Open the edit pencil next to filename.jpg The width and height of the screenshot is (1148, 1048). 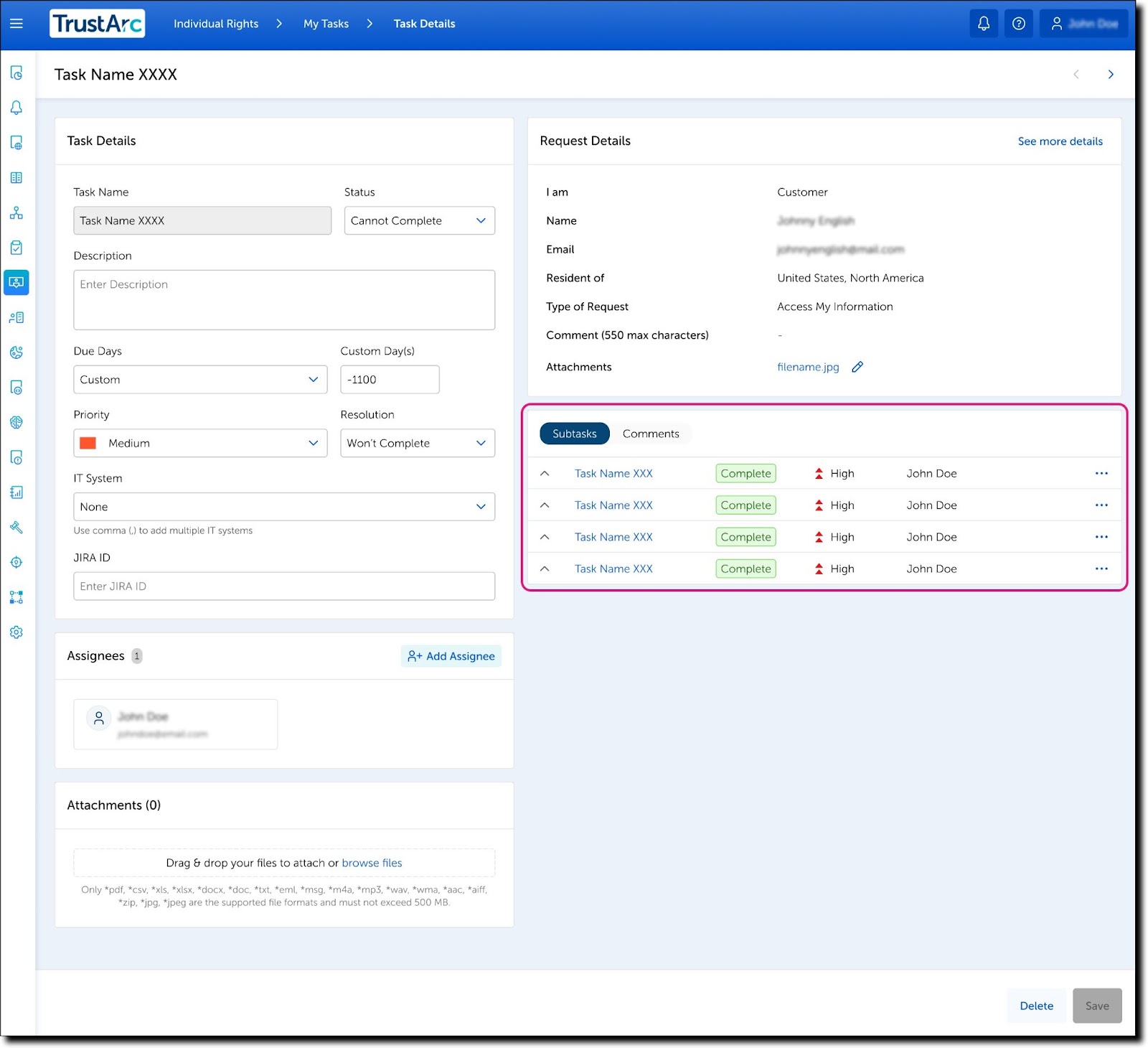857,367
